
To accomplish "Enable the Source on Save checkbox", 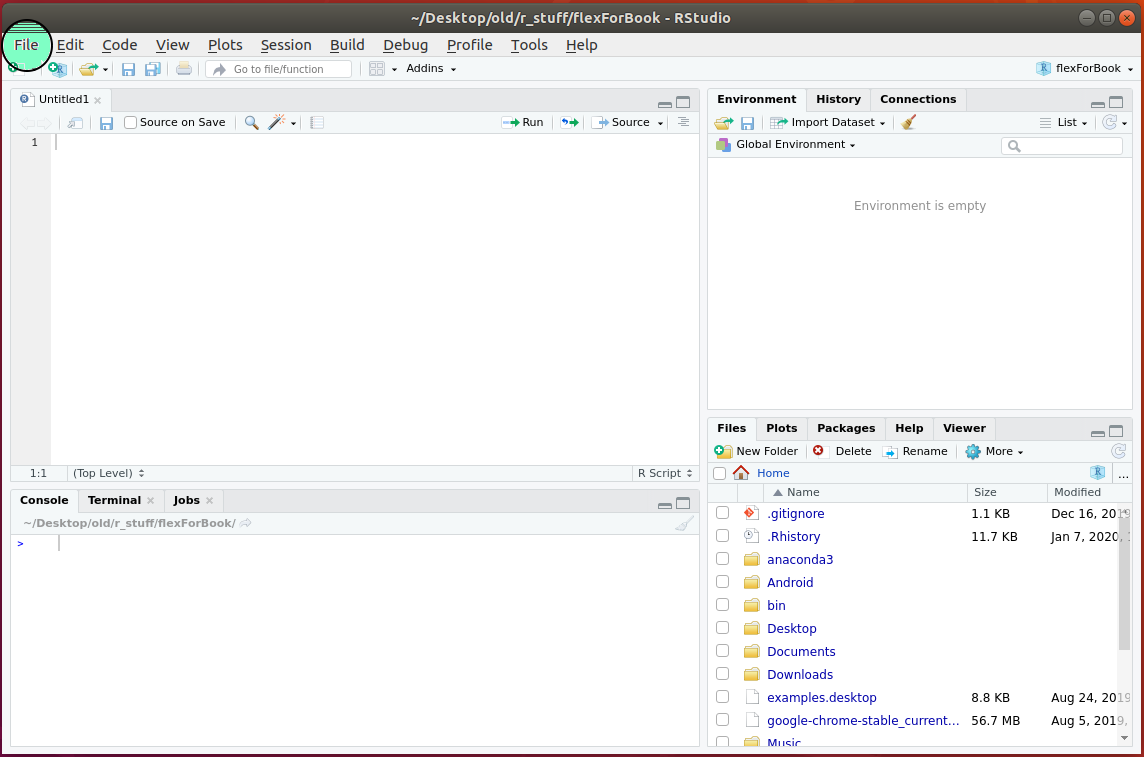I will [x=131, y=123].
